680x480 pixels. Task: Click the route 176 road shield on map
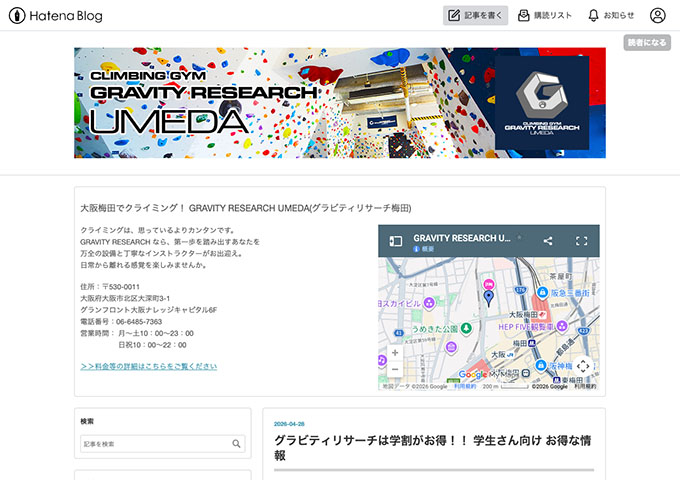(520, 290)
